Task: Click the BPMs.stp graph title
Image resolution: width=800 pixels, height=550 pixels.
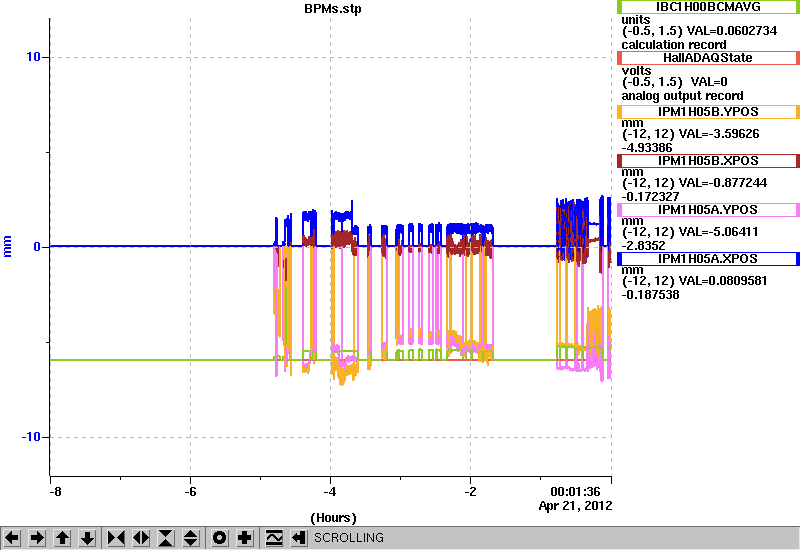Action: [x=333, y=9]
